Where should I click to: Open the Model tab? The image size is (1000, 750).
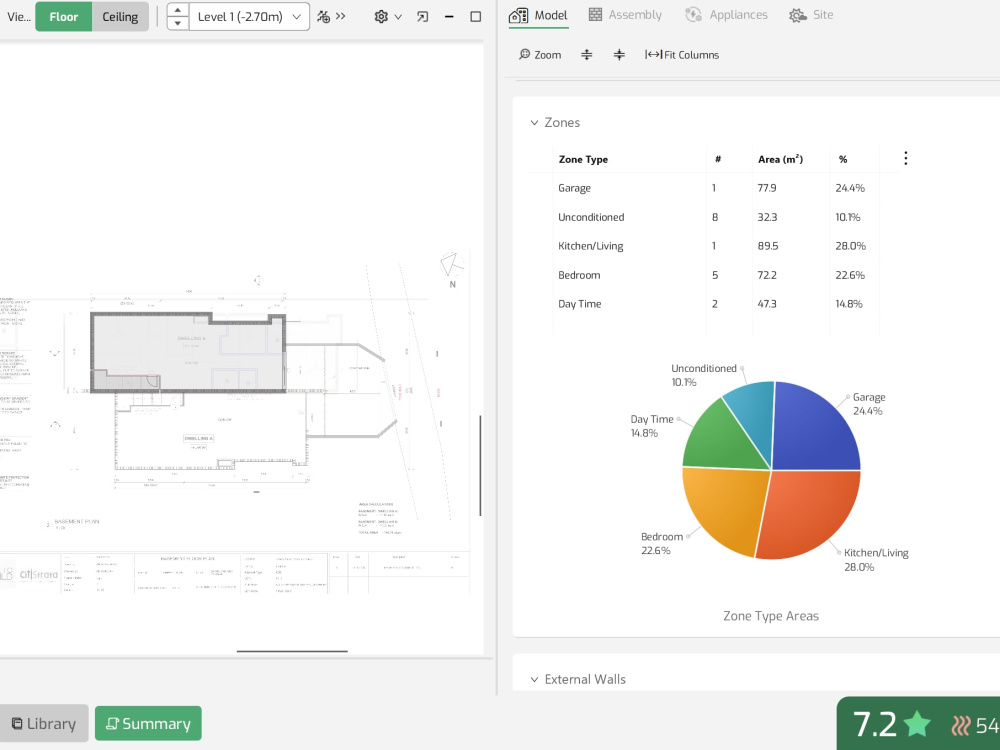tap(538, 15)
